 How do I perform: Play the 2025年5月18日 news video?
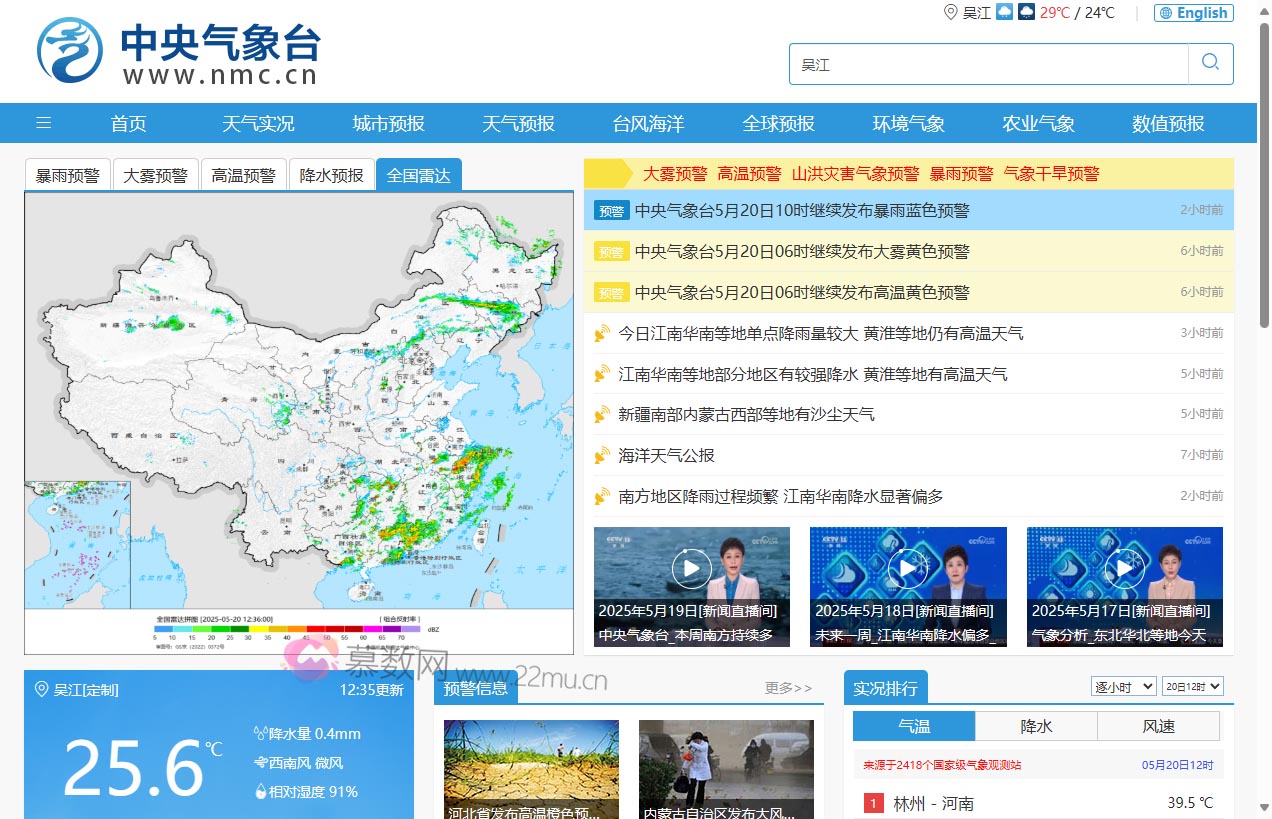[x=907, y=567]
